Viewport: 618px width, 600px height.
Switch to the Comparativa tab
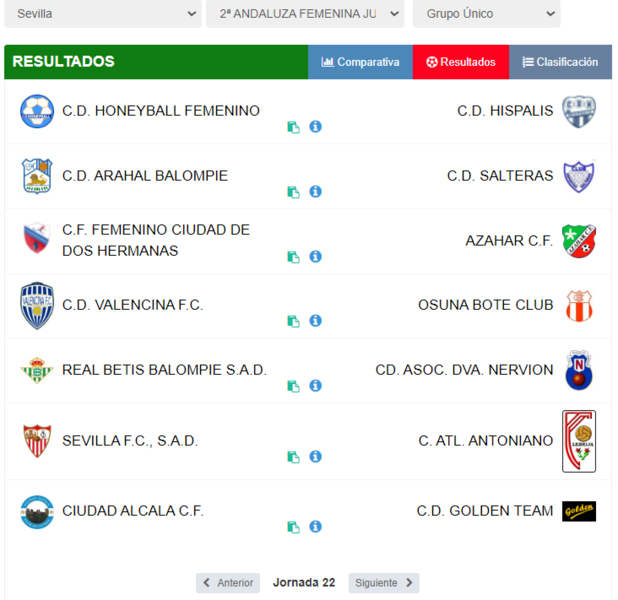coord(360,62)
